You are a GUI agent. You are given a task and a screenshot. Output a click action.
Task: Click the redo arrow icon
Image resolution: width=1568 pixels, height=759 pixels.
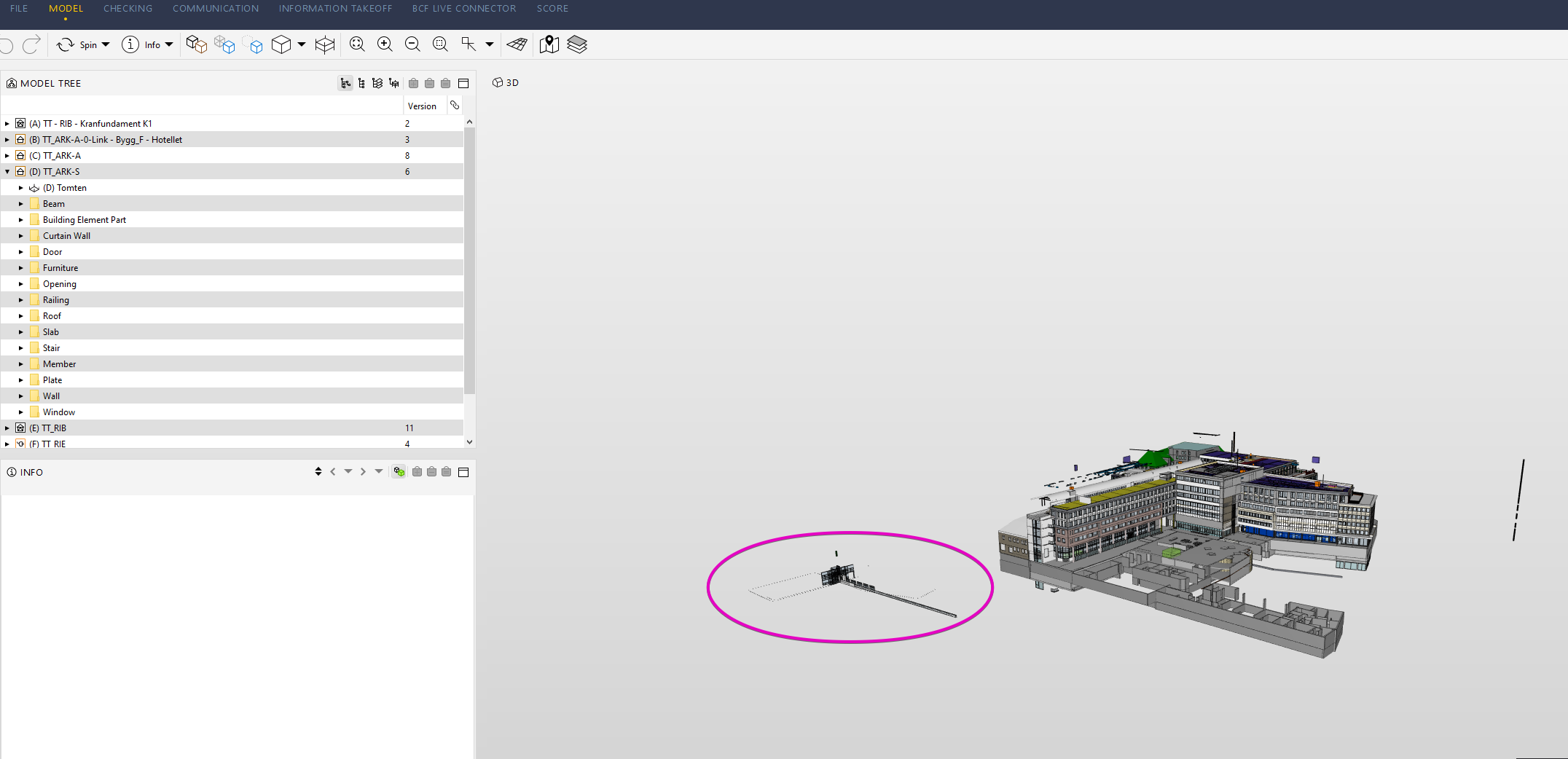(31, 44)
